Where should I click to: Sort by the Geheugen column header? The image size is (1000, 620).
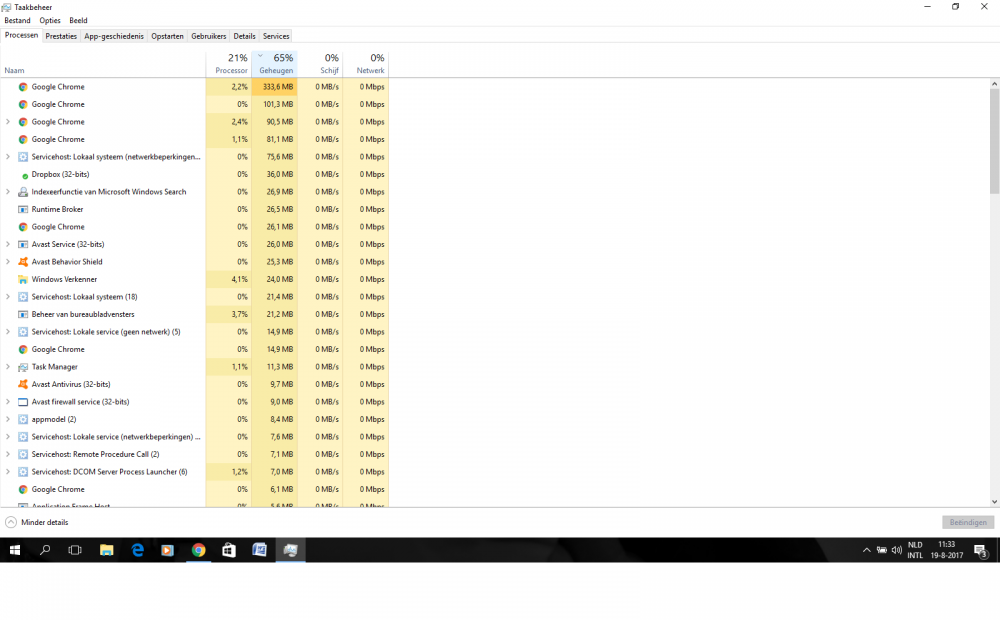tap(274, 64)
